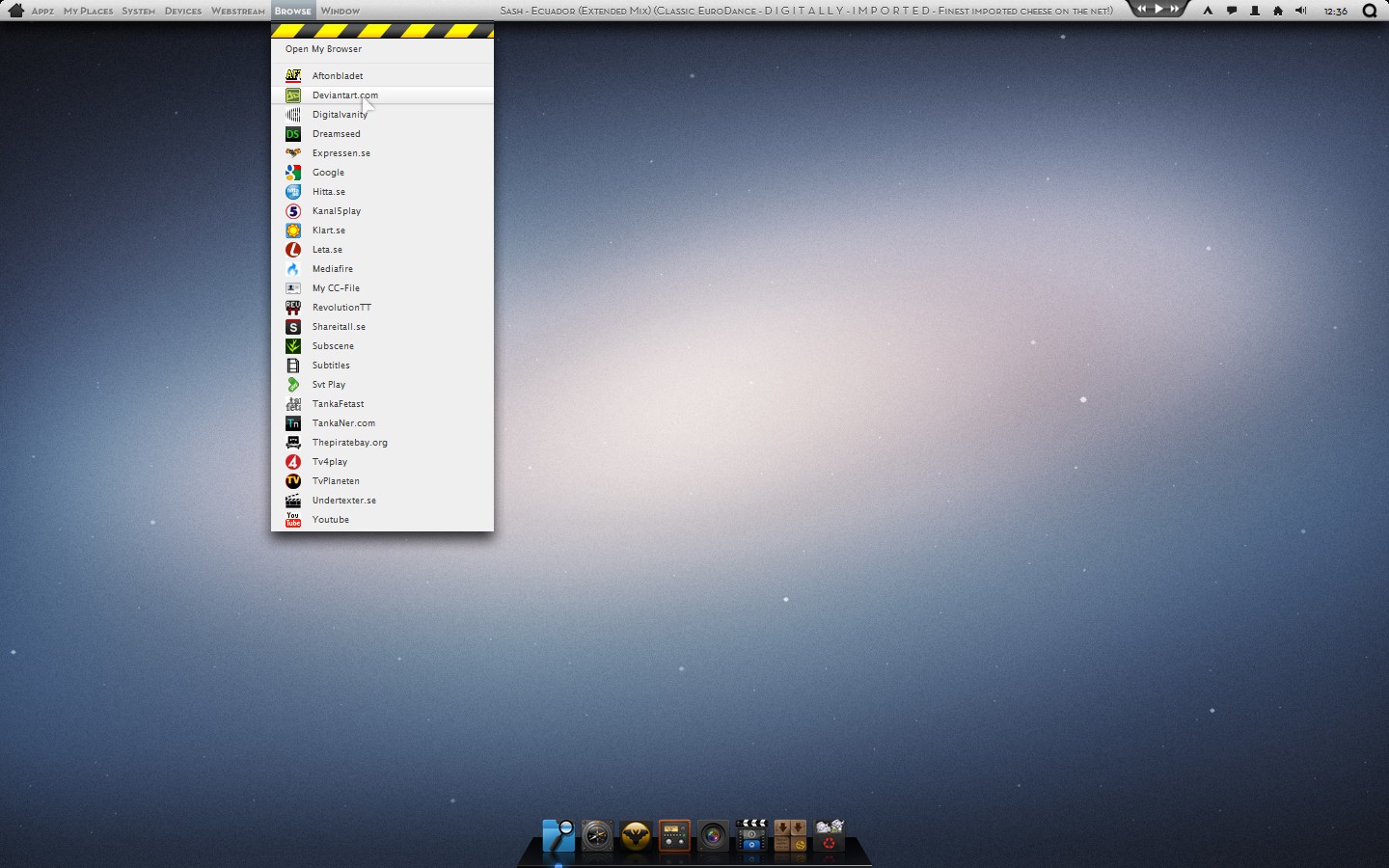Open the Webstream menu

pos(238,11)
